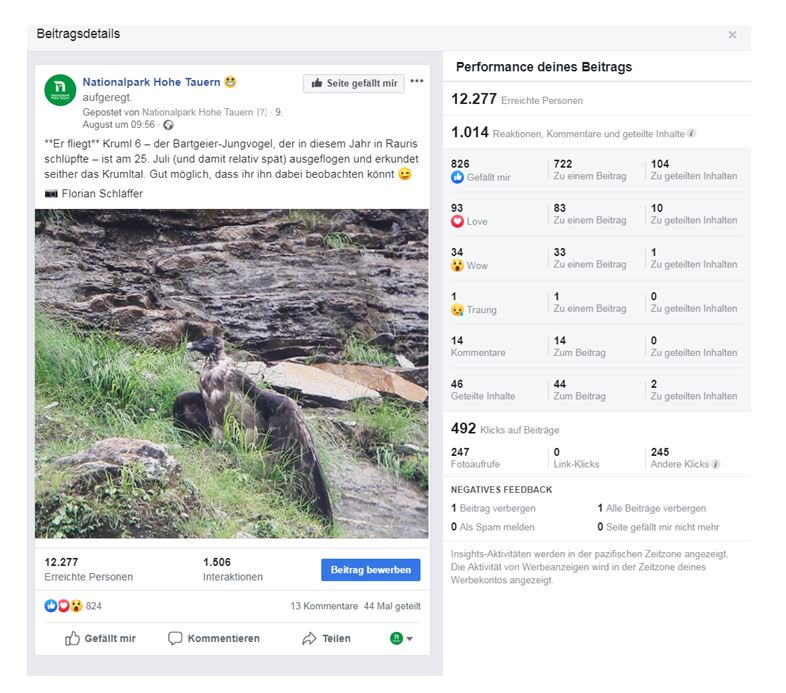Click the Traurig emoji icon in performance panel

457,309
